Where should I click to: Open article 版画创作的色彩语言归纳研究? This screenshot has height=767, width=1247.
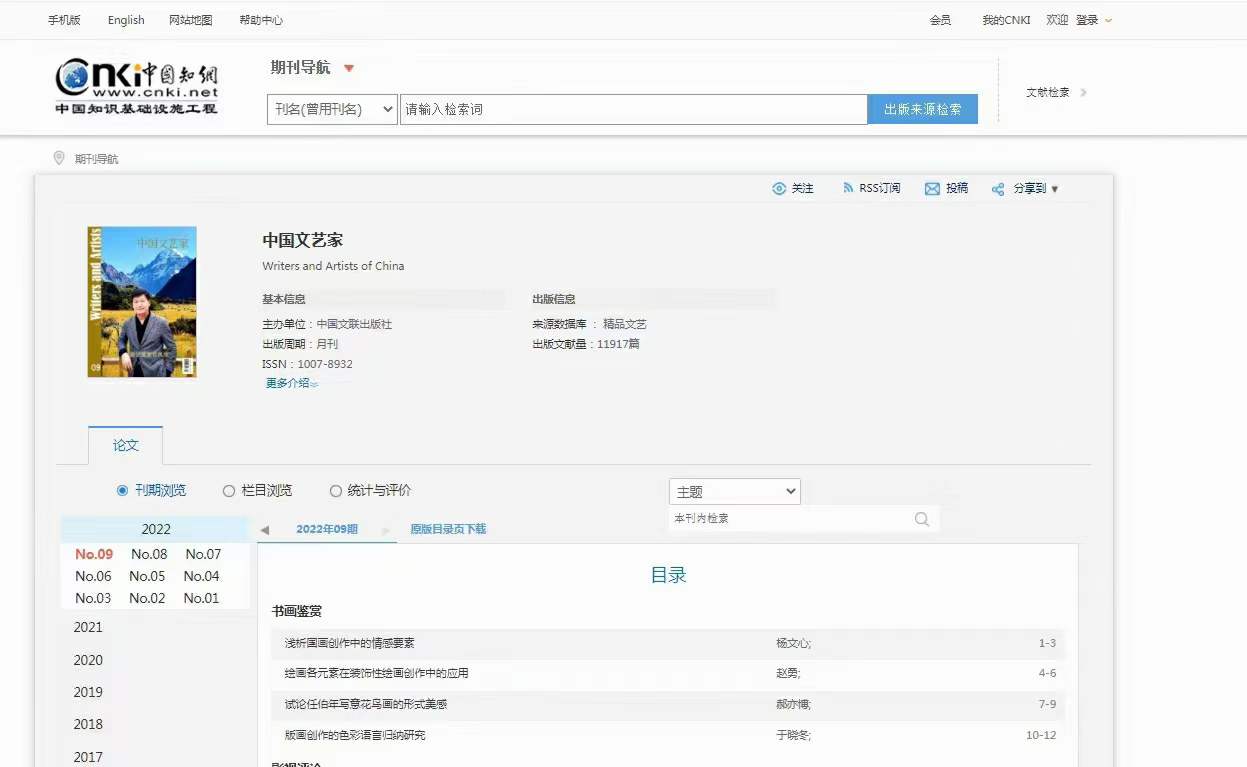355,735
